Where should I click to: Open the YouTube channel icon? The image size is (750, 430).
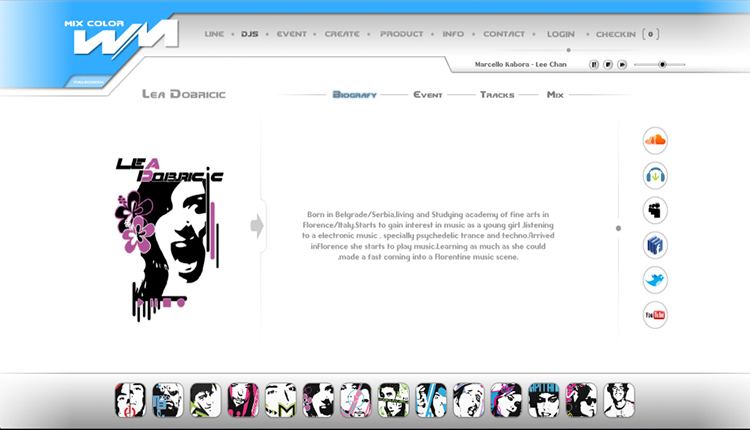655,315
